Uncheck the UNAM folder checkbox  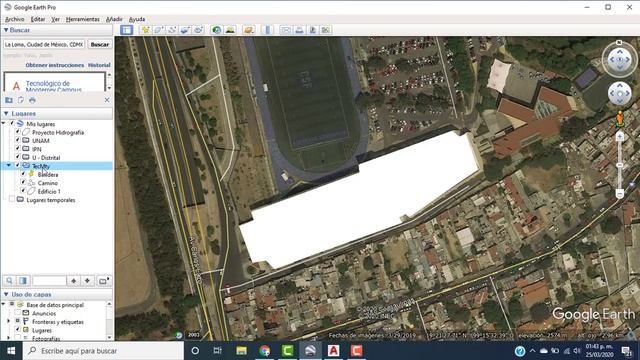tap(18, 140)
